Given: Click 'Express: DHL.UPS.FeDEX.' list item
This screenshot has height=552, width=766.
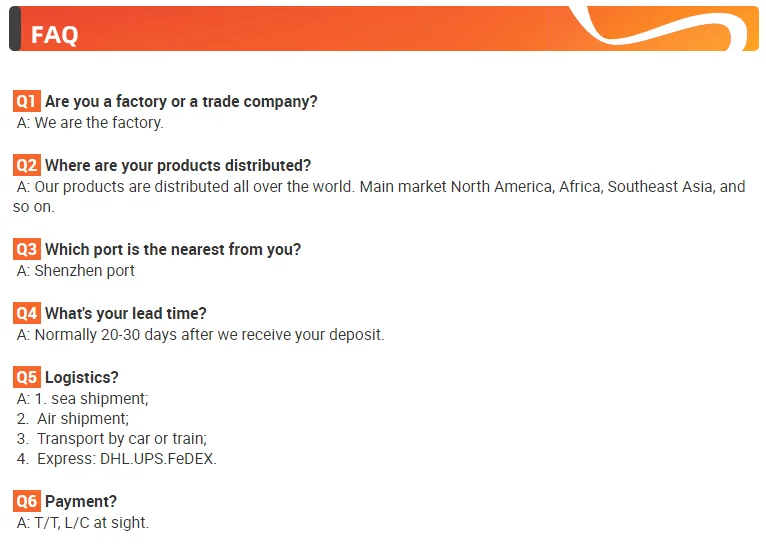Looking at the screenshot, I should point(127,459).
